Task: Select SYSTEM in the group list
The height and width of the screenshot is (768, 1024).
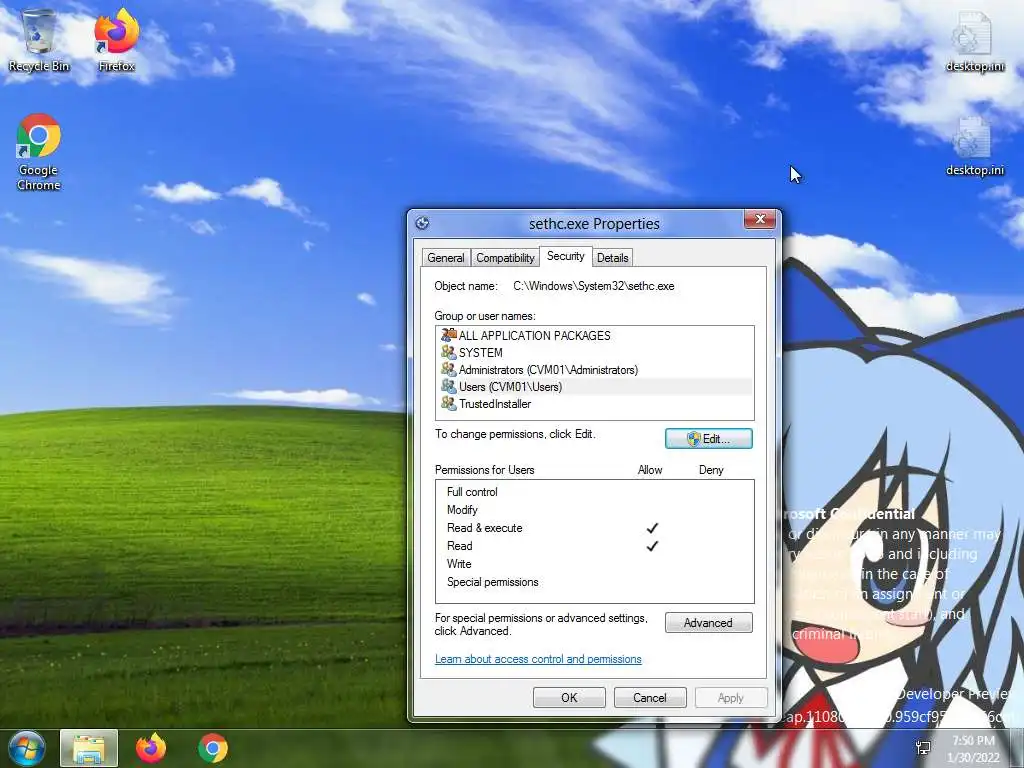Action: click(594, 353)
